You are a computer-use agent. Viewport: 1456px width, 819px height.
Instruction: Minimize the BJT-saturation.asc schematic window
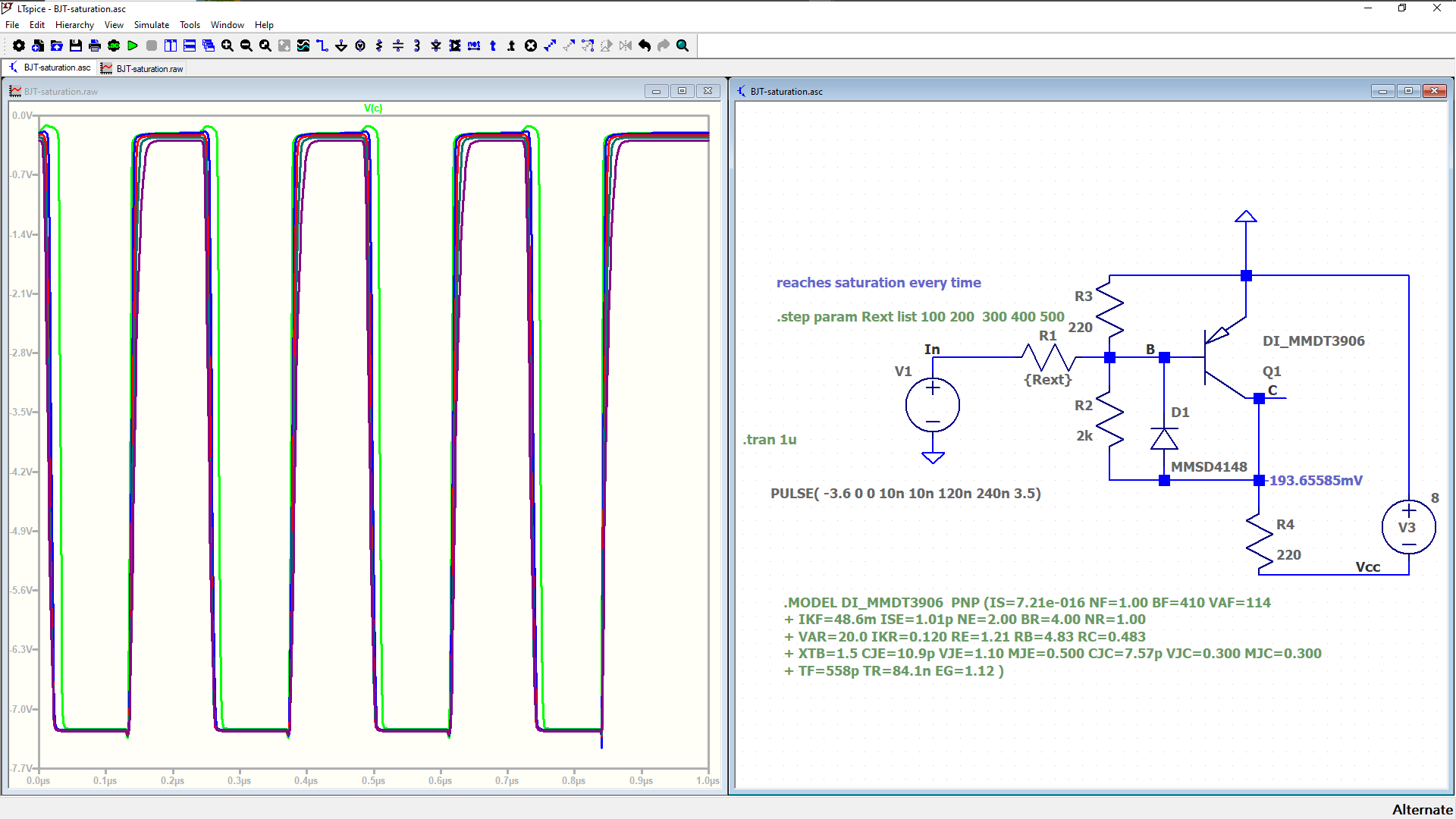[1382, 91]
